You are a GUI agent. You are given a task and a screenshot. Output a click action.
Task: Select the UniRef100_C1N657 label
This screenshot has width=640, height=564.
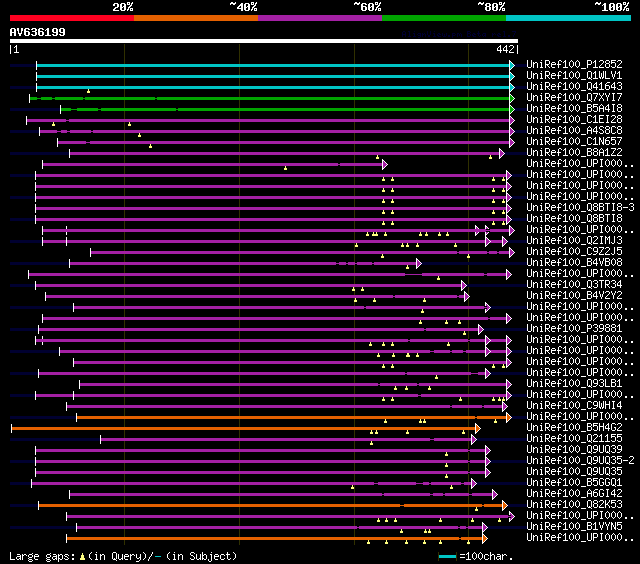[x=574, y=142]
